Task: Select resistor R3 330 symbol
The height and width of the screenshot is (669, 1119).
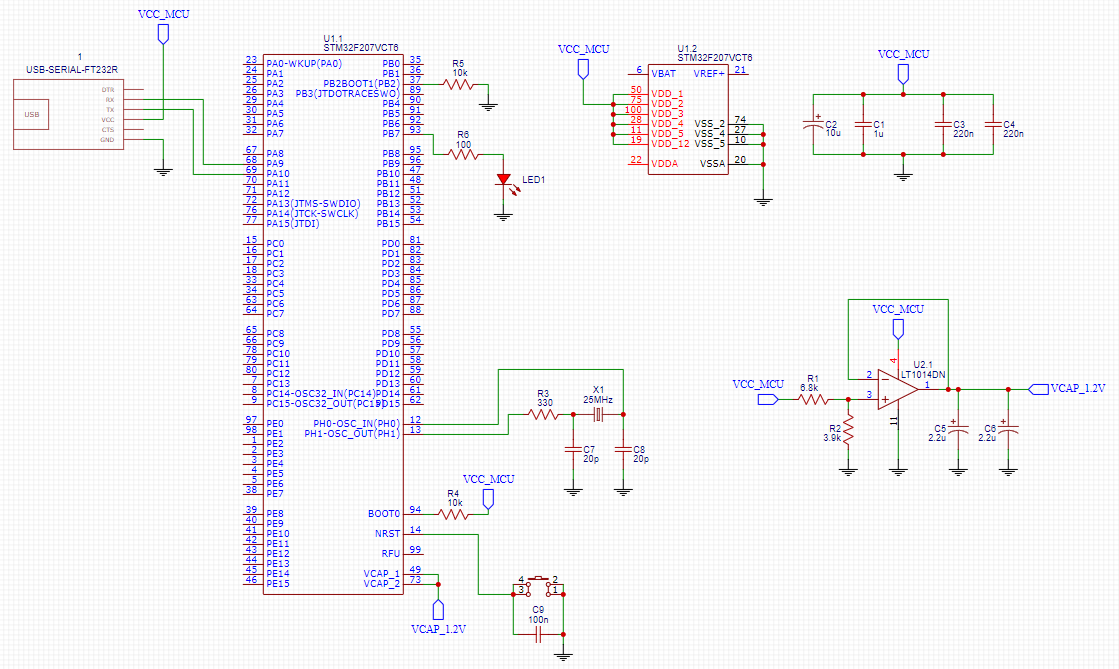Action: (544, 414)
